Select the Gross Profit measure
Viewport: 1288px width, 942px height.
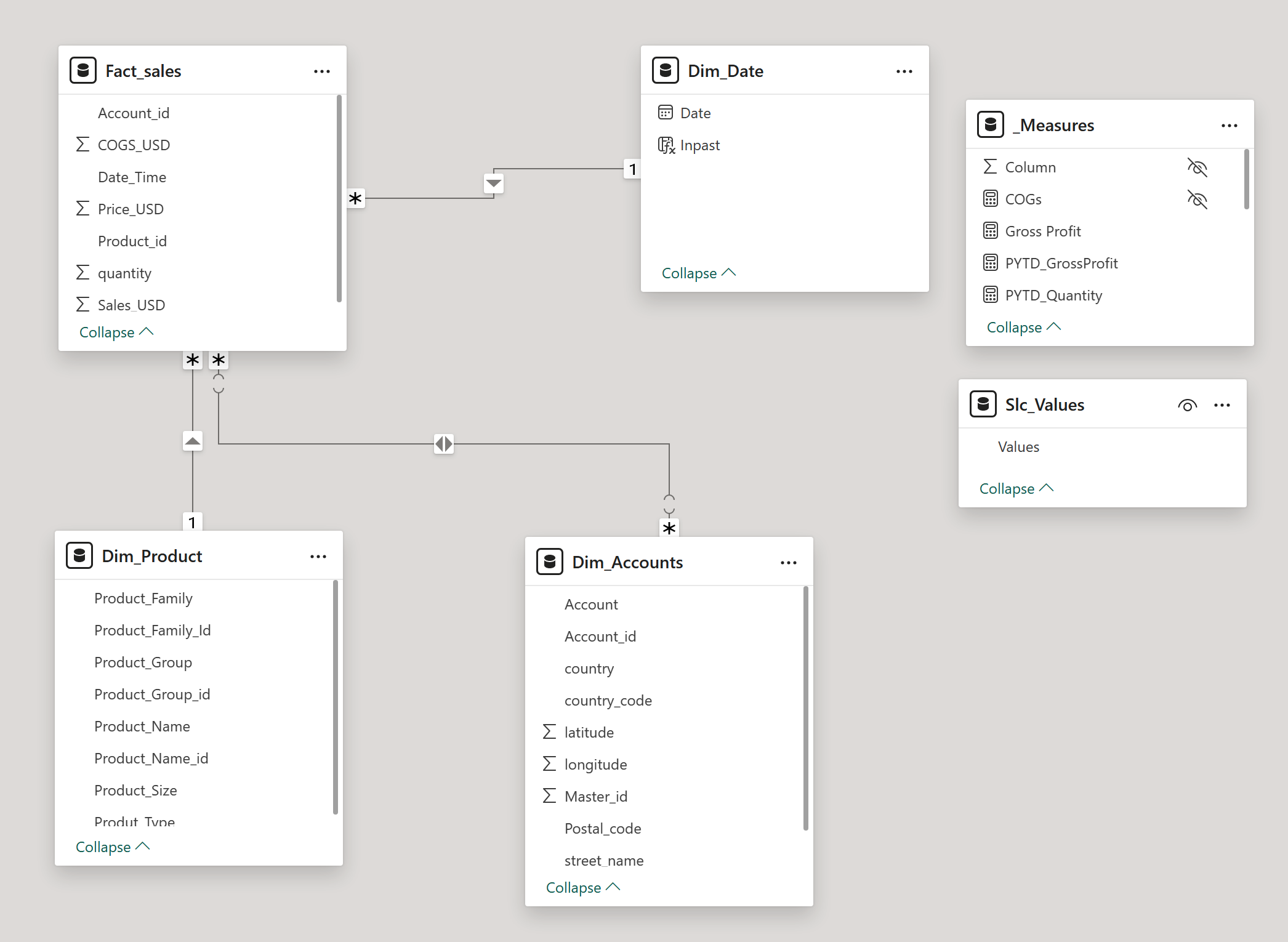1042,231
